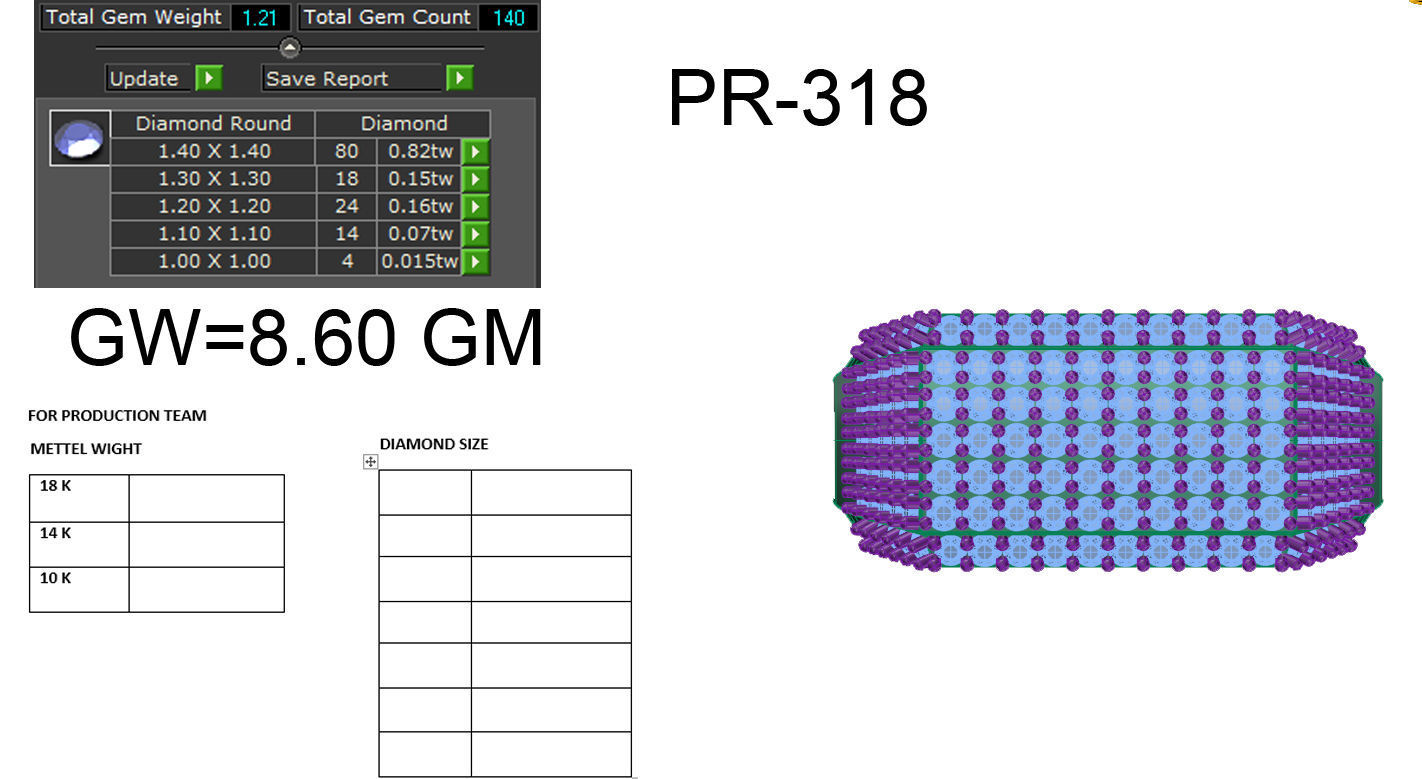The width and height of the screenshot is (1422, 779).
Task: Click the empty value cell beside 14 K
Action: (x=207, y=544)
